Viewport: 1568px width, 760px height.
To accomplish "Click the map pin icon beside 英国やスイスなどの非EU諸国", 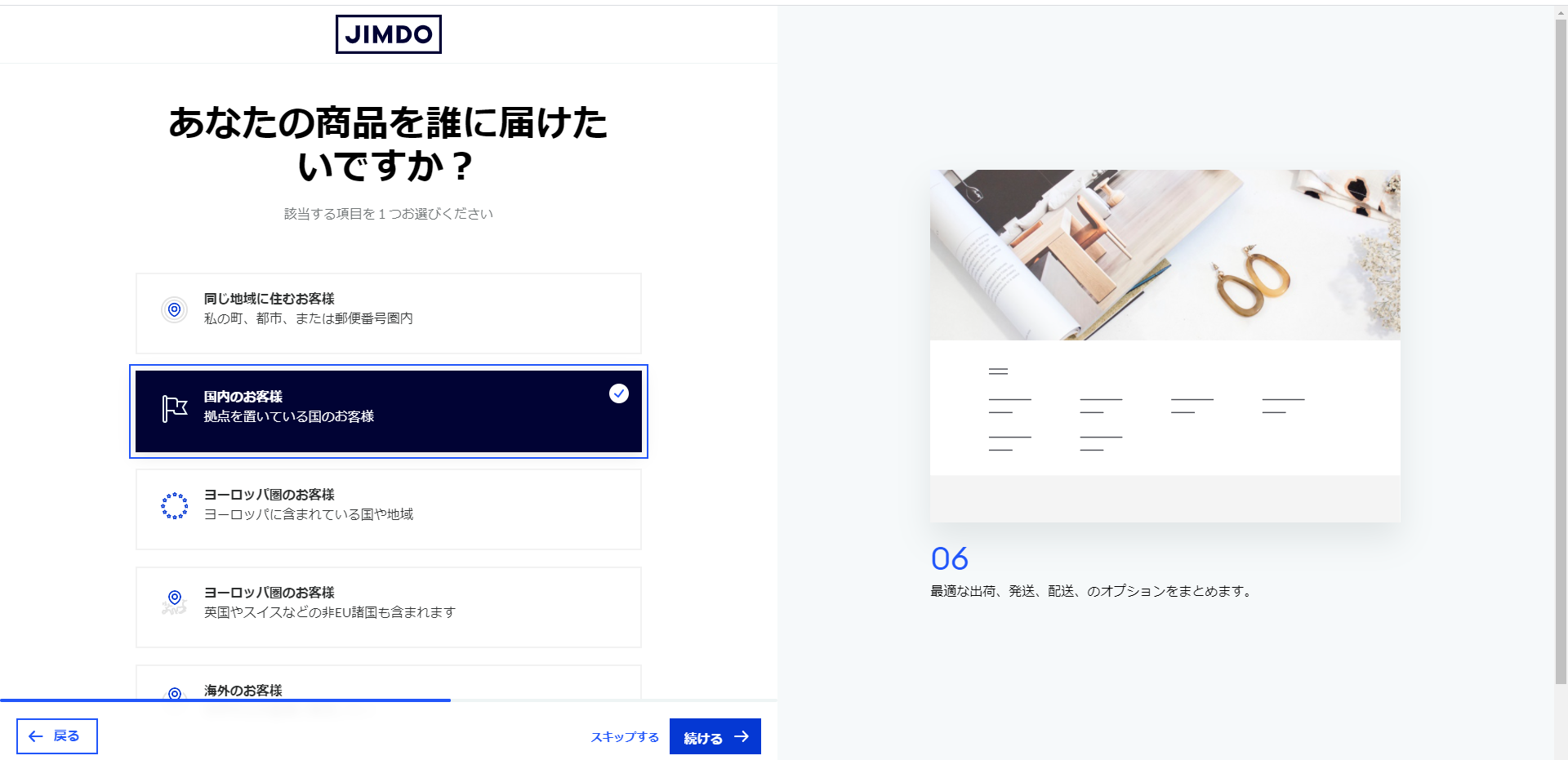I will point(175,602).
